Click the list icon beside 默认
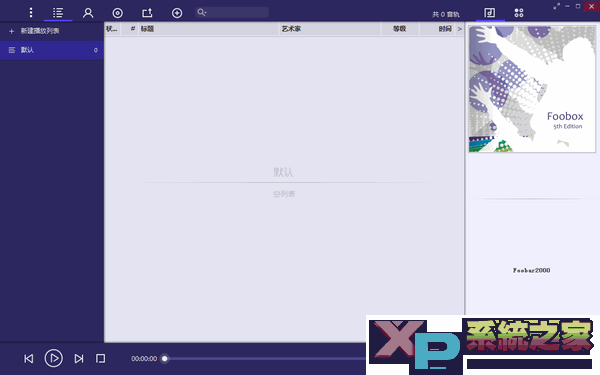 tap(12, 50)
